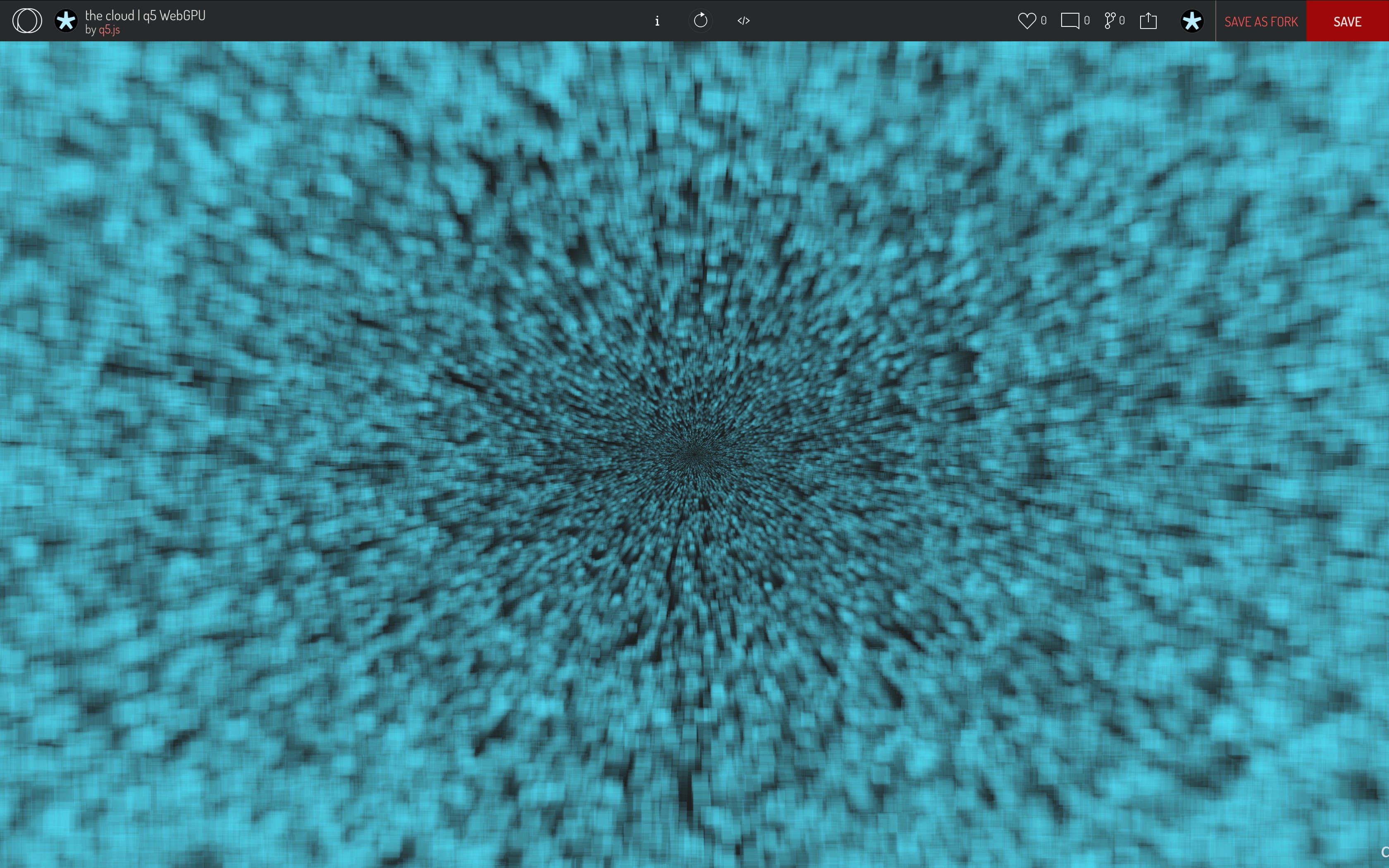Share the sketch using share icon
This screenshot has height=868, width=1389.
coord(1148,21)
